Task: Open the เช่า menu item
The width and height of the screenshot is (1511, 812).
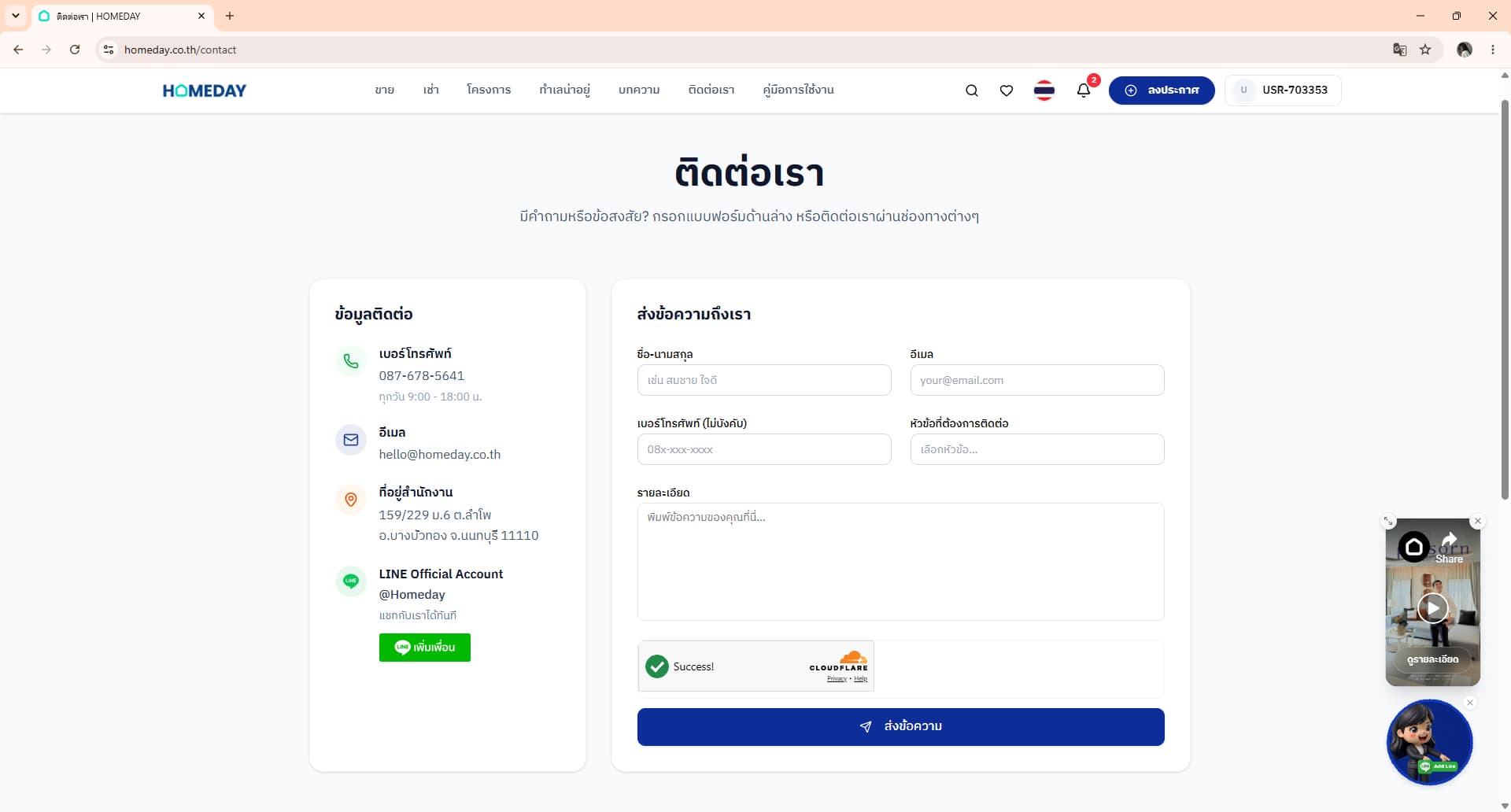Action: pos(431,90)
